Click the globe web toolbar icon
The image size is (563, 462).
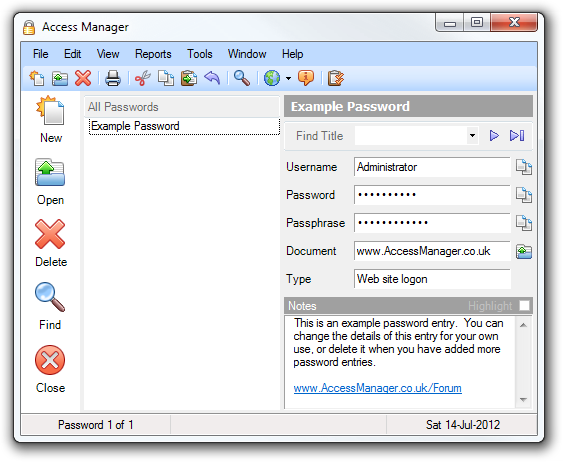click(272, 78)
